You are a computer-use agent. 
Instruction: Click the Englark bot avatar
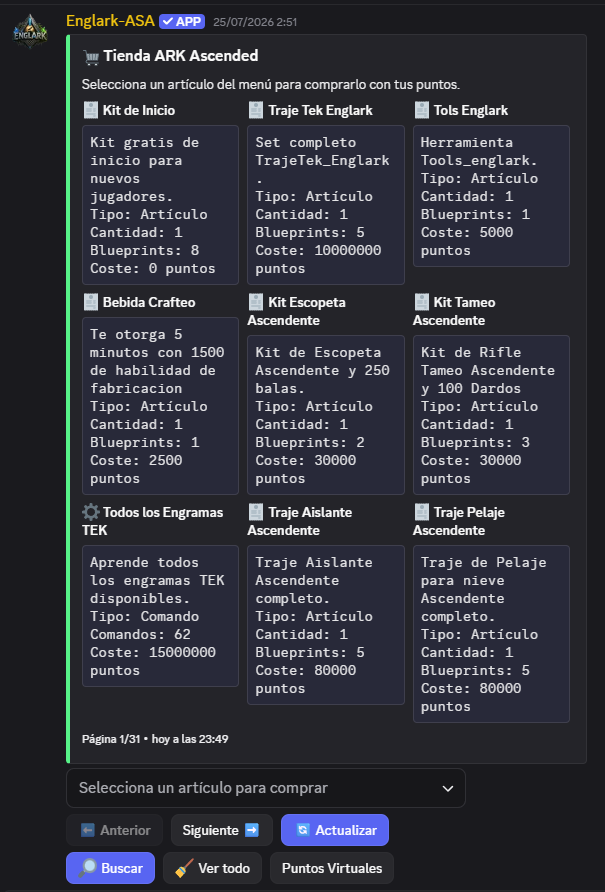point(30,31)
